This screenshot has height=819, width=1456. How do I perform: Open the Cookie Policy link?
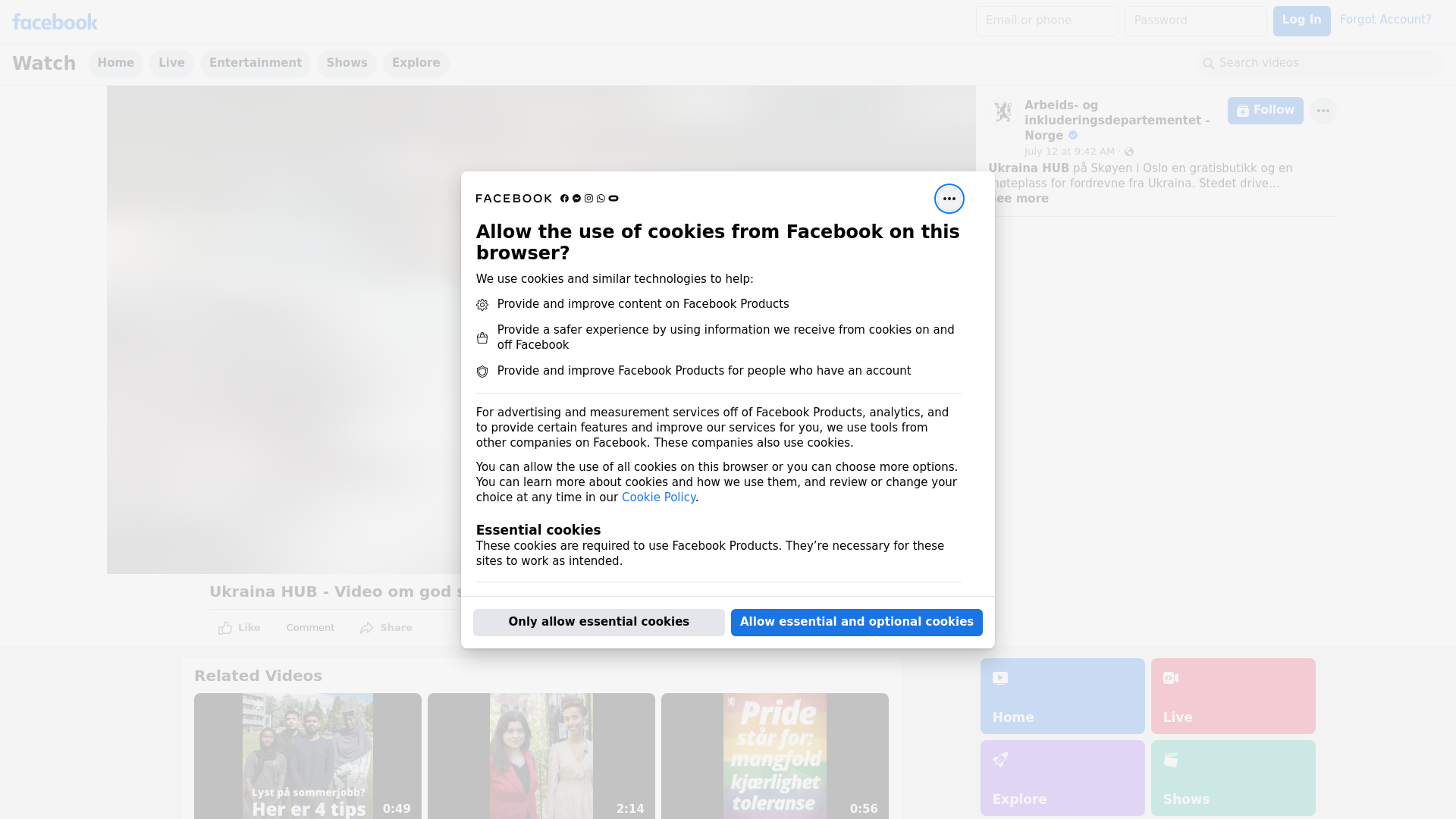coord(658,497)
